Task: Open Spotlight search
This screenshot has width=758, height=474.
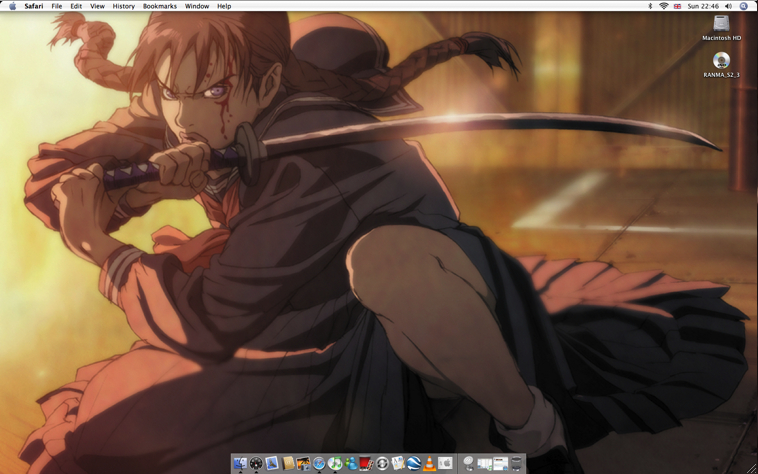Action: point(743,6)
